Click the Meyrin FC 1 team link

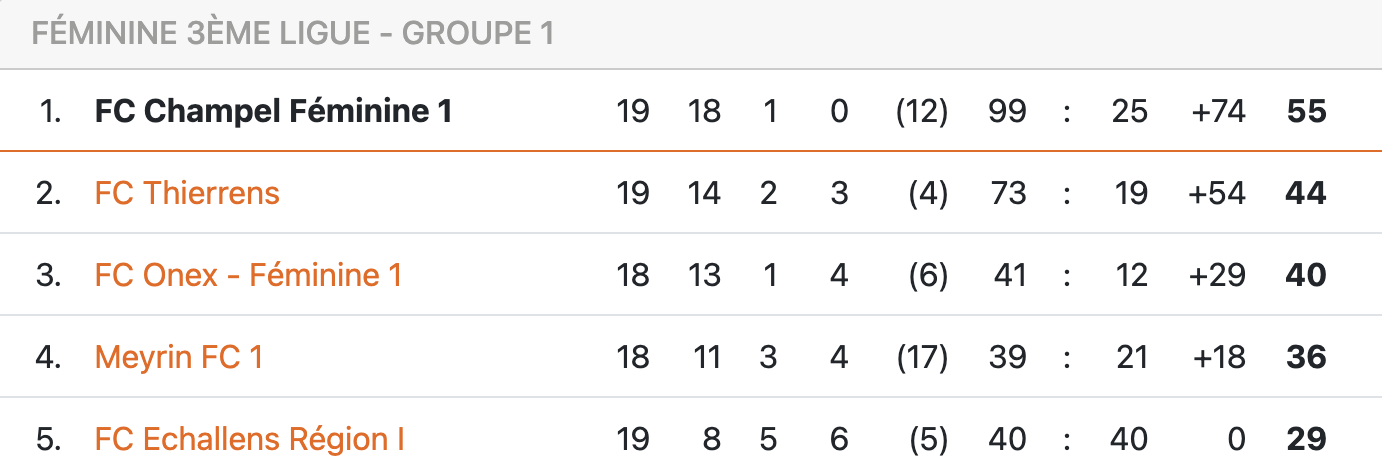point(179,357)
